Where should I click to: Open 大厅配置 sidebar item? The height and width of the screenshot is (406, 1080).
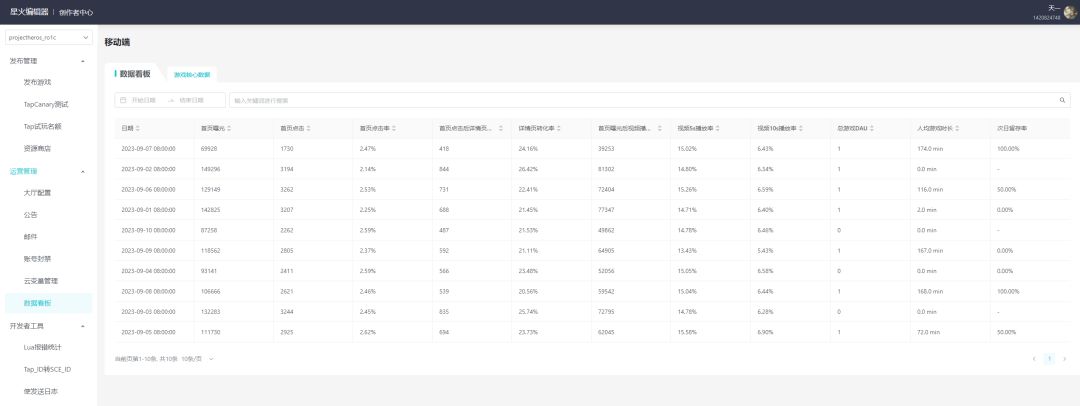click(x=37, y=192)
